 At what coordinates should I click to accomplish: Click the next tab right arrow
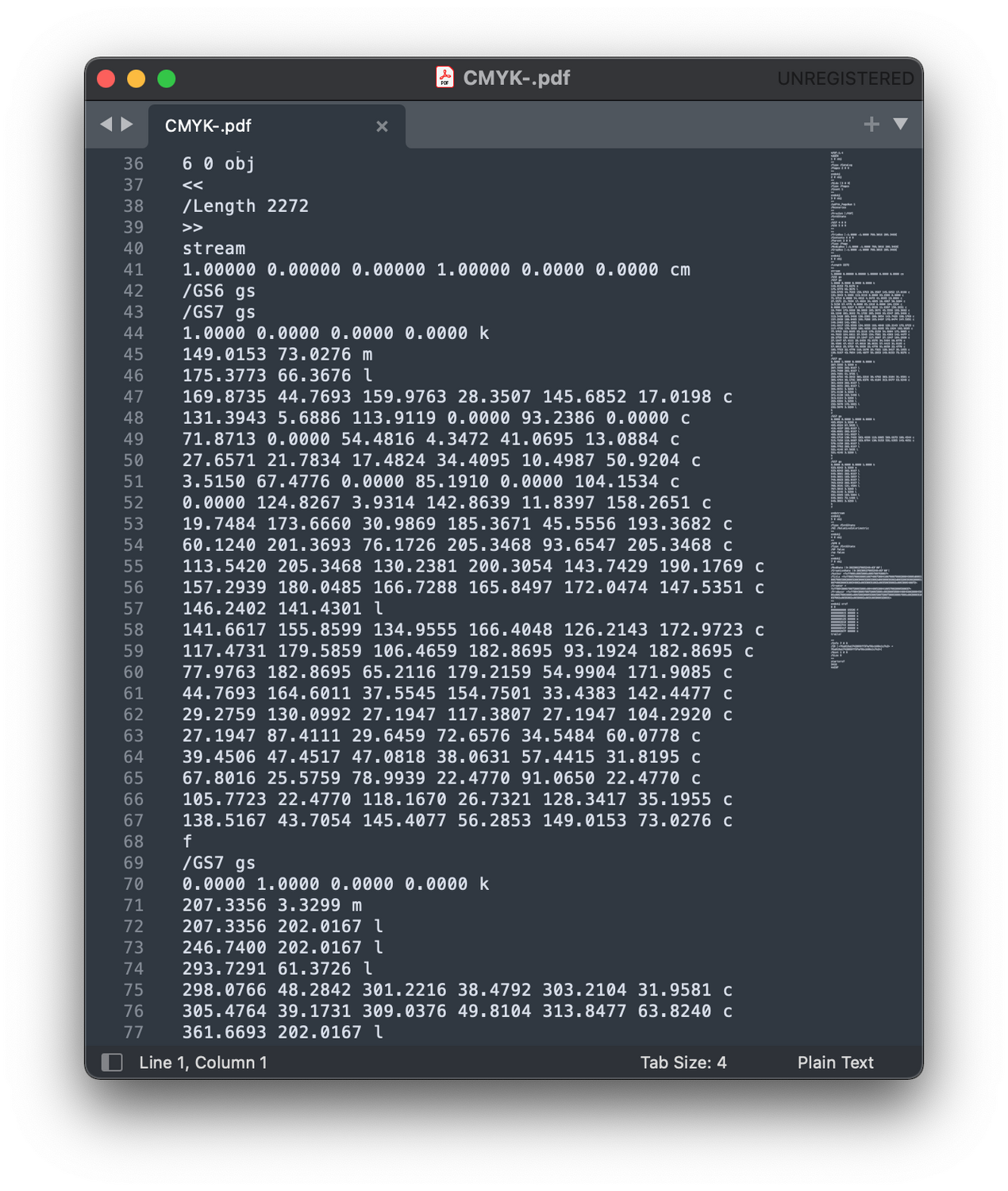click(x=127, y=125)
